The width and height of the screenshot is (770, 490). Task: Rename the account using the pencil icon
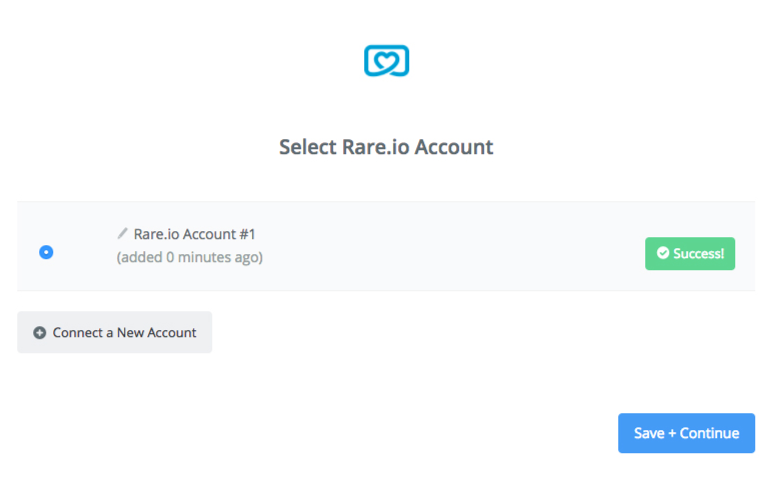point(123,233)
